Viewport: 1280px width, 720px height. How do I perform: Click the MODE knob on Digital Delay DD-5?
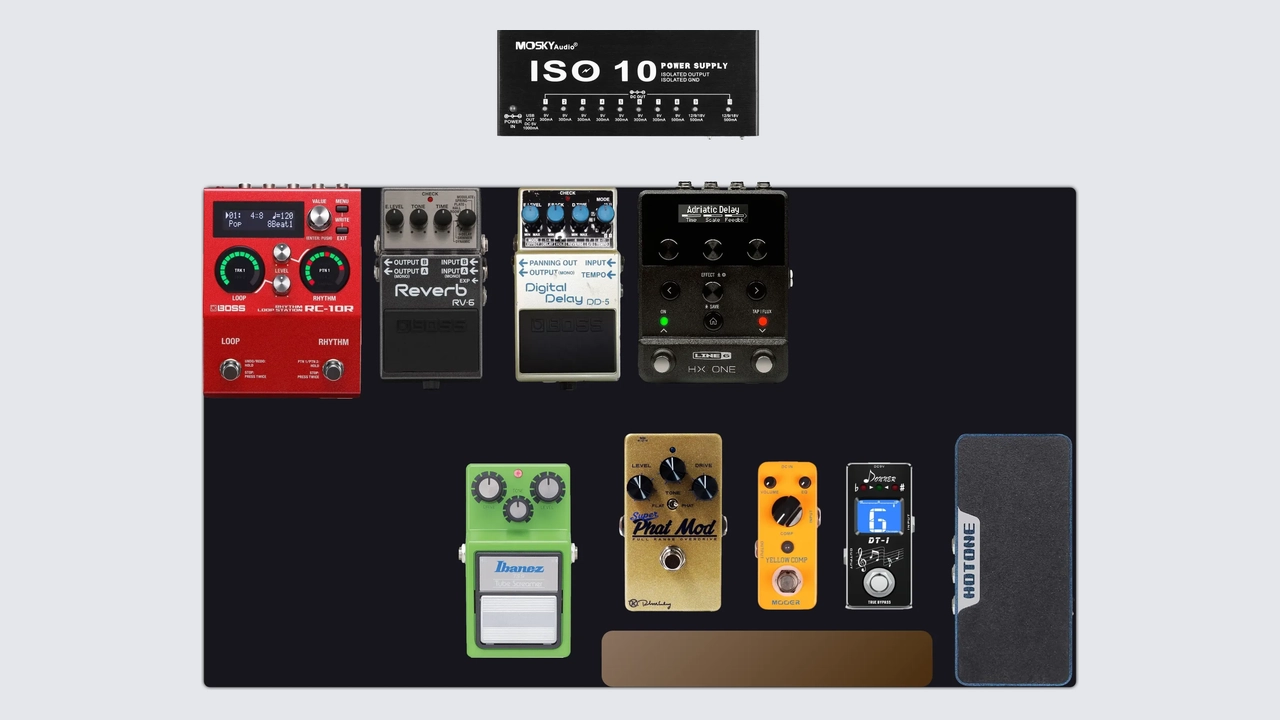pos(605,213)
